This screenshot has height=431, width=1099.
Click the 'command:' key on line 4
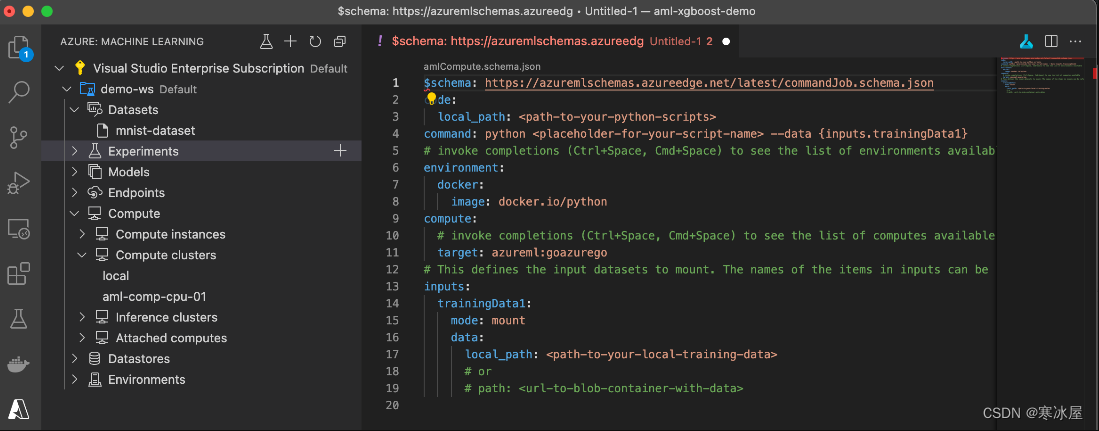[451, 133]
